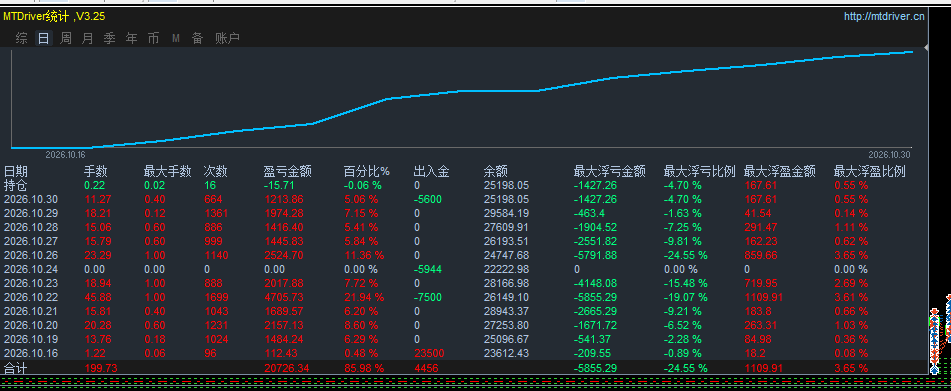Viewport: 951px width, 391px height.
Task: Switch to the 年 yearly tab
Action: (x=132, y=39)
